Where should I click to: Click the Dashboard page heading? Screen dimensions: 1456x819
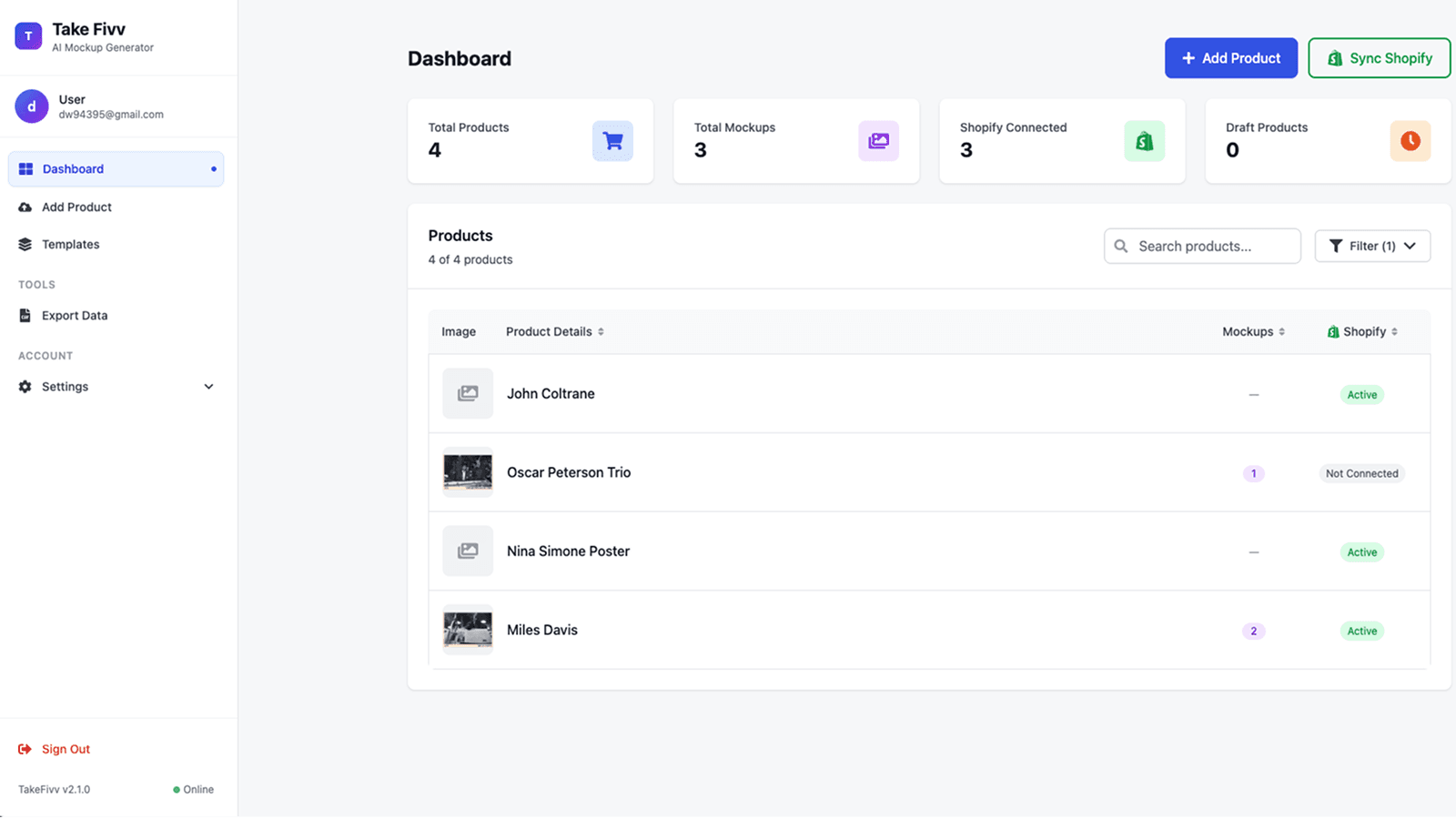click(460, 58)
